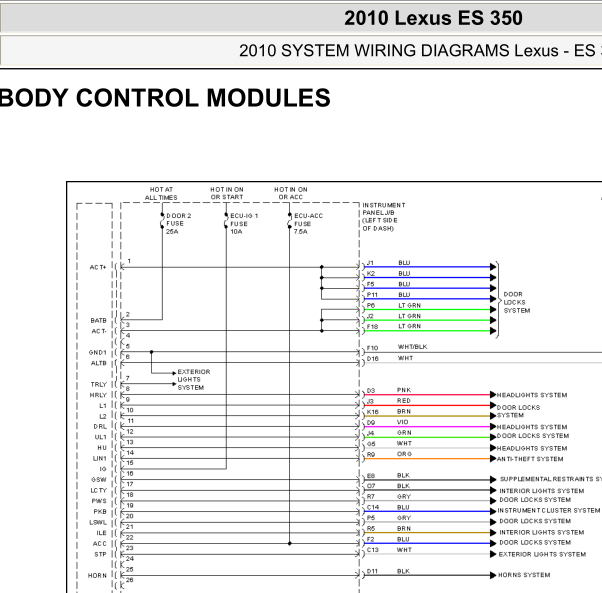Click the "2010 Lexus ES 350" page title
Image resolution: width=602 pixels, height=593 pixels.
coord(433,18)
